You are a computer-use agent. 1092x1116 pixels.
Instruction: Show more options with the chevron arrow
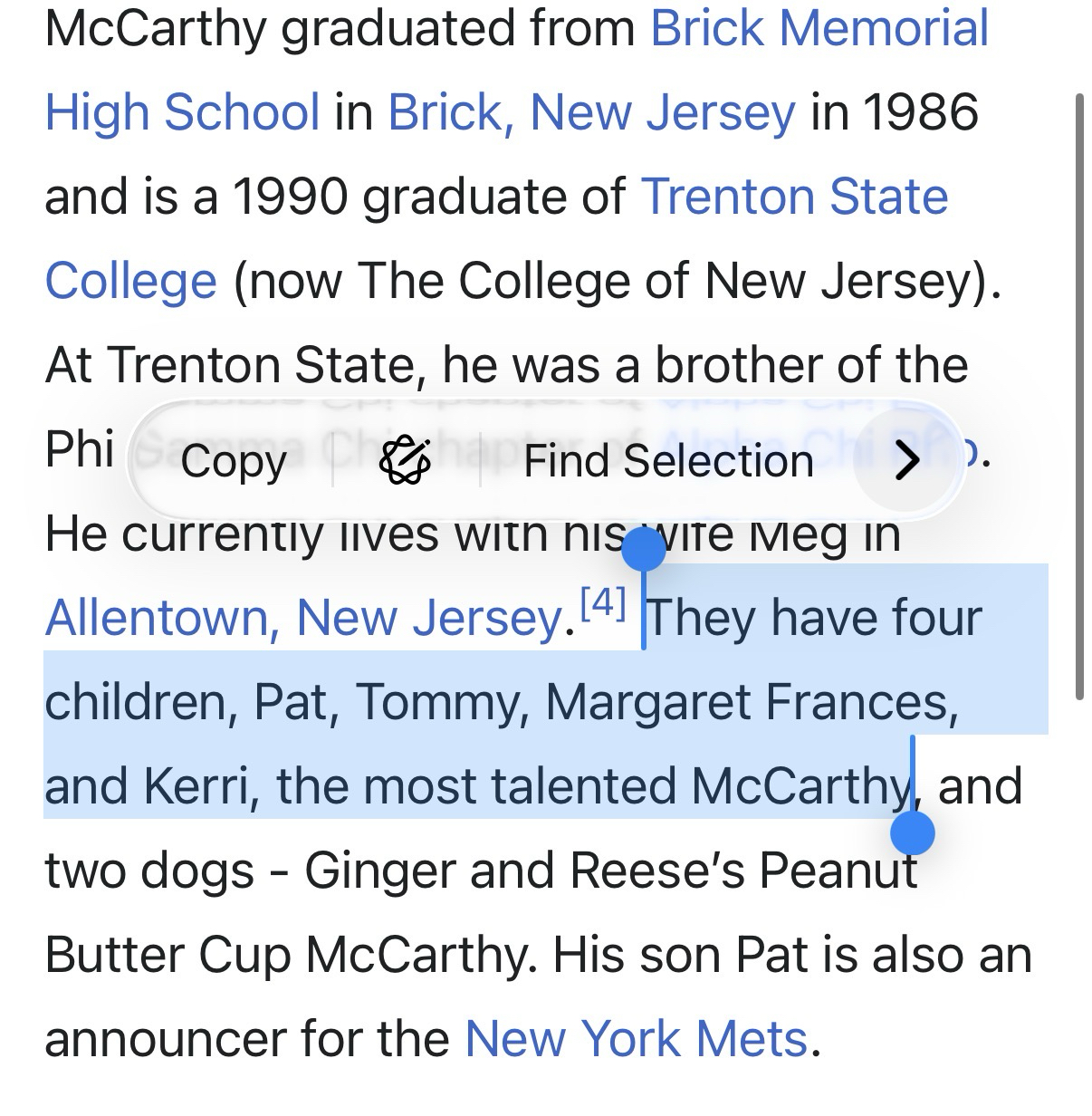905,461
